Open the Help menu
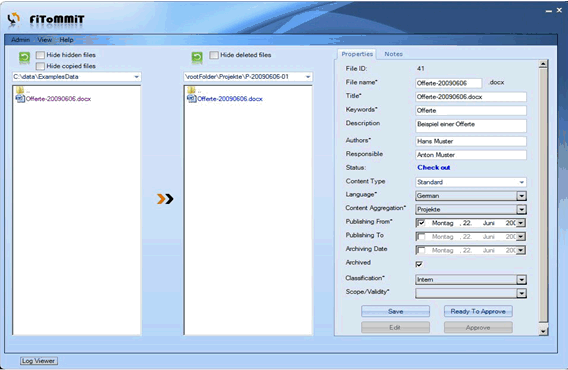The image size is (568, 370). (x=66, y=40)
